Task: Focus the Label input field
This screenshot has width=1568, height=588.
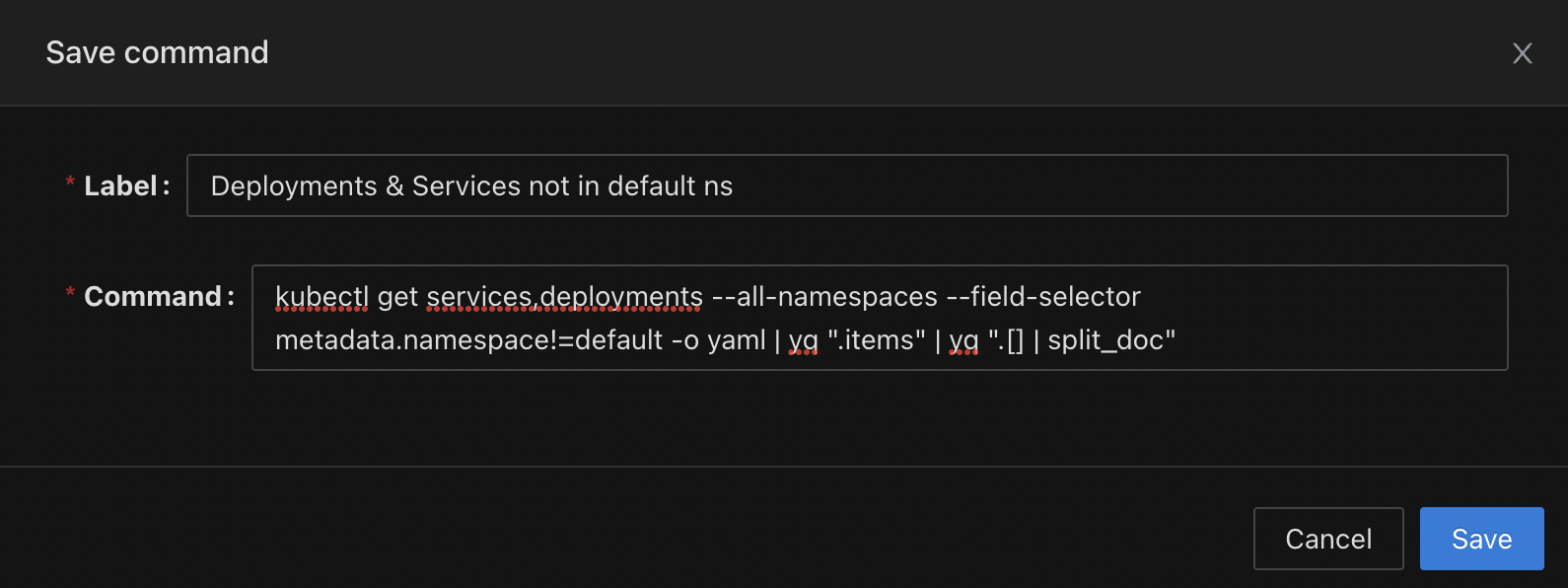Action: (1085, 185)
